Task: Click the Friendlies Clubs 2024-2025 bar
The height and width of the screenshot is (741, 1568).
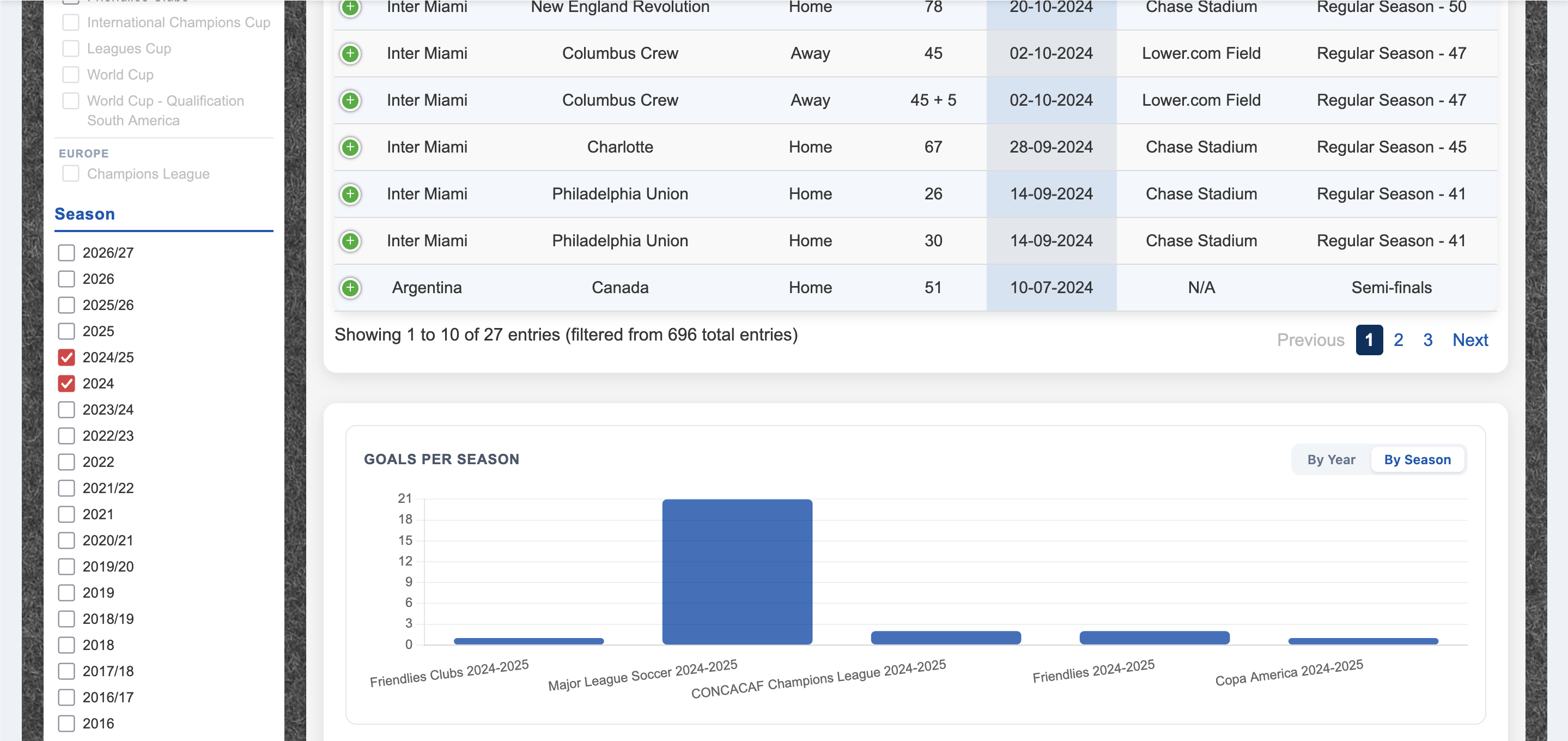Action: [528, 641]
